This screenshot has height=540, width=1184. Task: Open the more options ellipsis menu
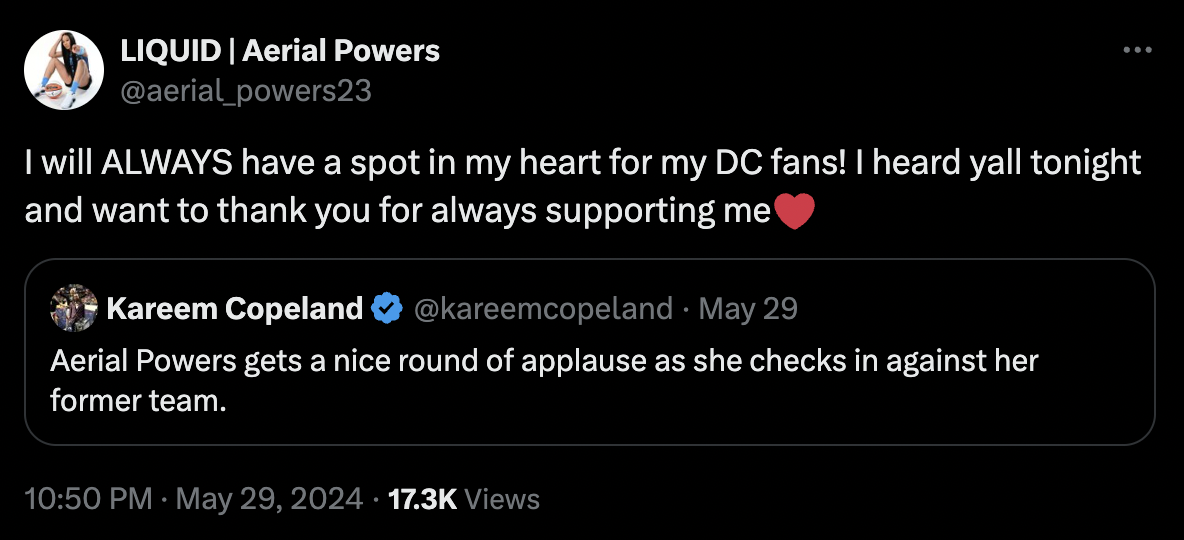coord(1138,49)
